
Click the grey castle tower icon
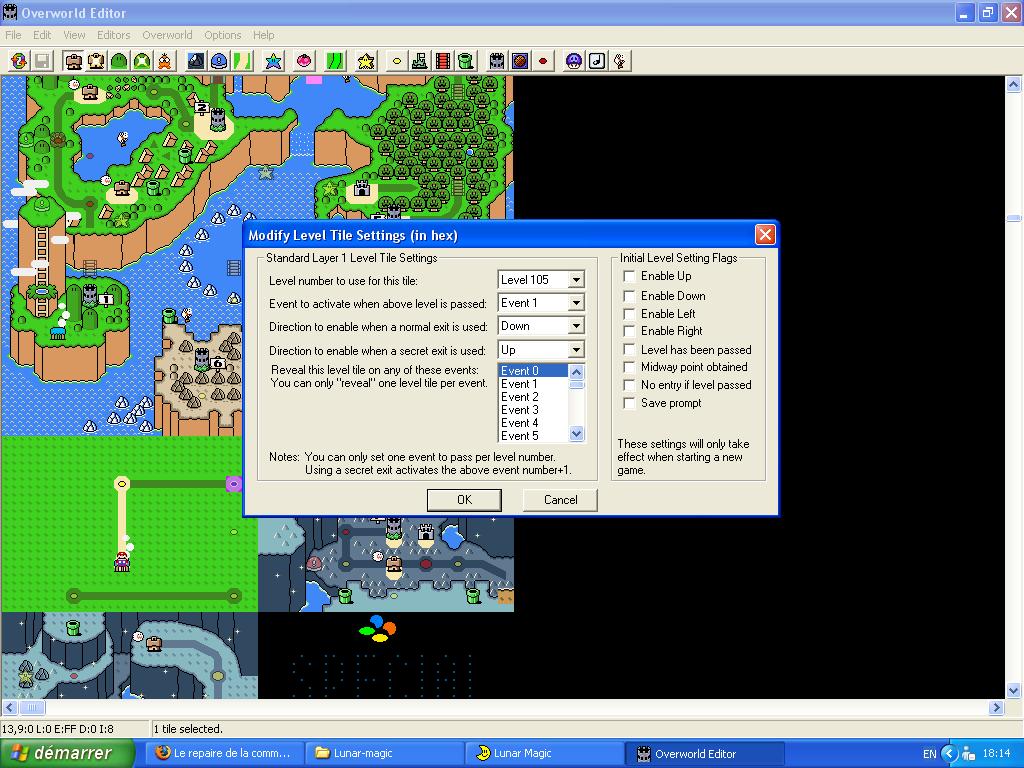[x=497, y=61]
